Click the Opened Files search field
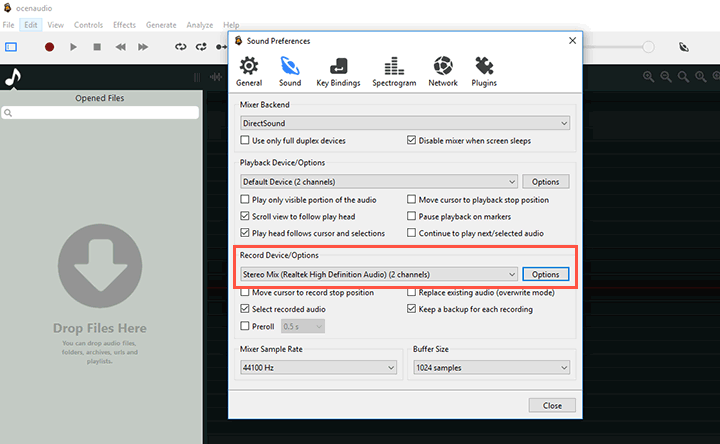The image size is (720, 444). point(100,112)
